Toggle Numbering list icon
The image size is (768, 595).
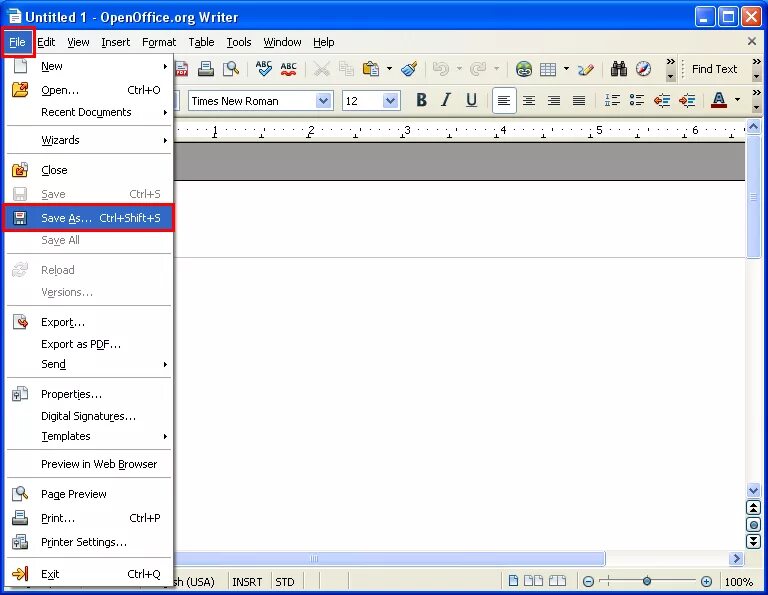pos(612,101)
